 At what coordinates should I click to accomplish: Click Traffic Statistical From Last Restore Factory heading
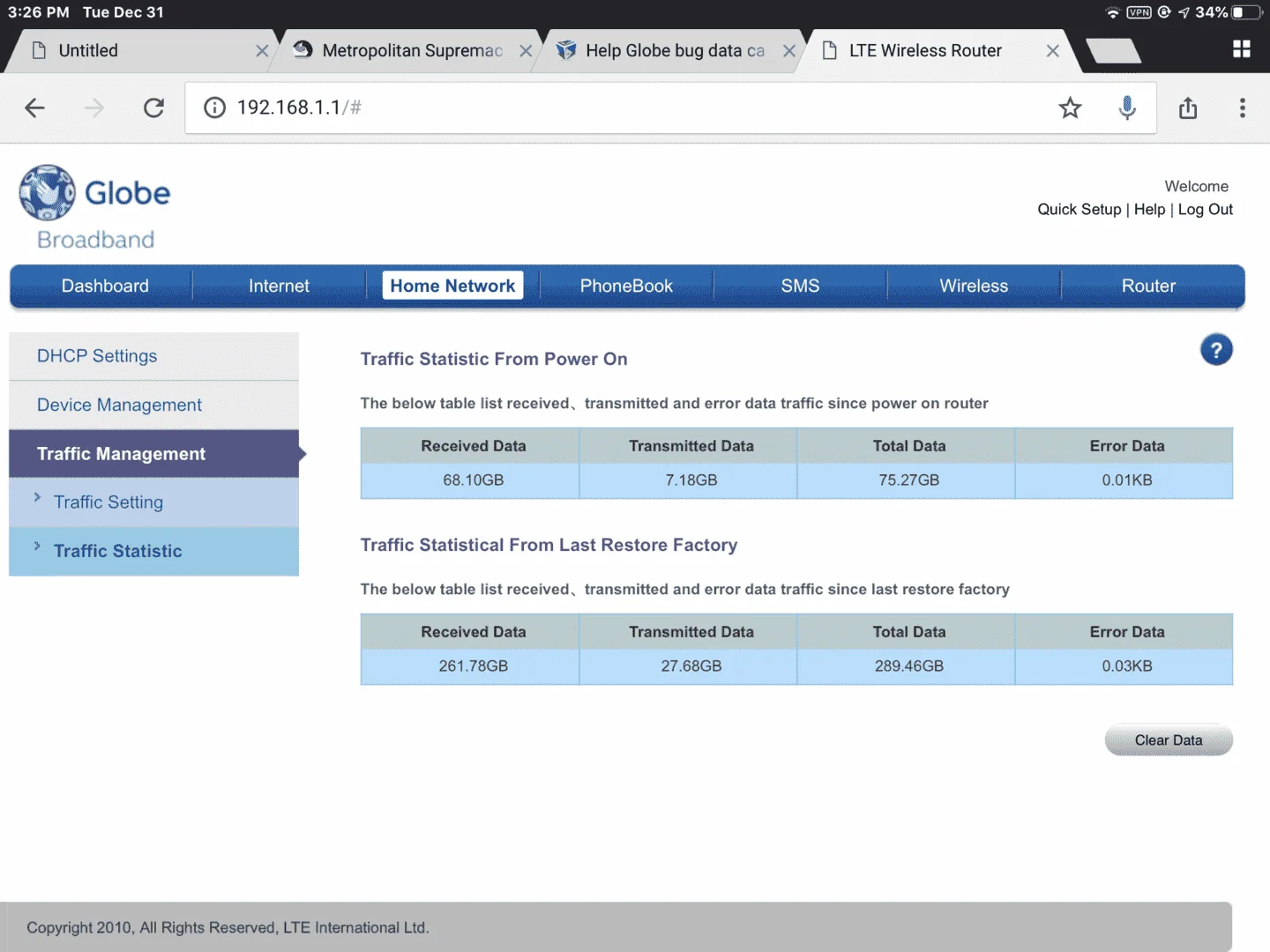549,545
